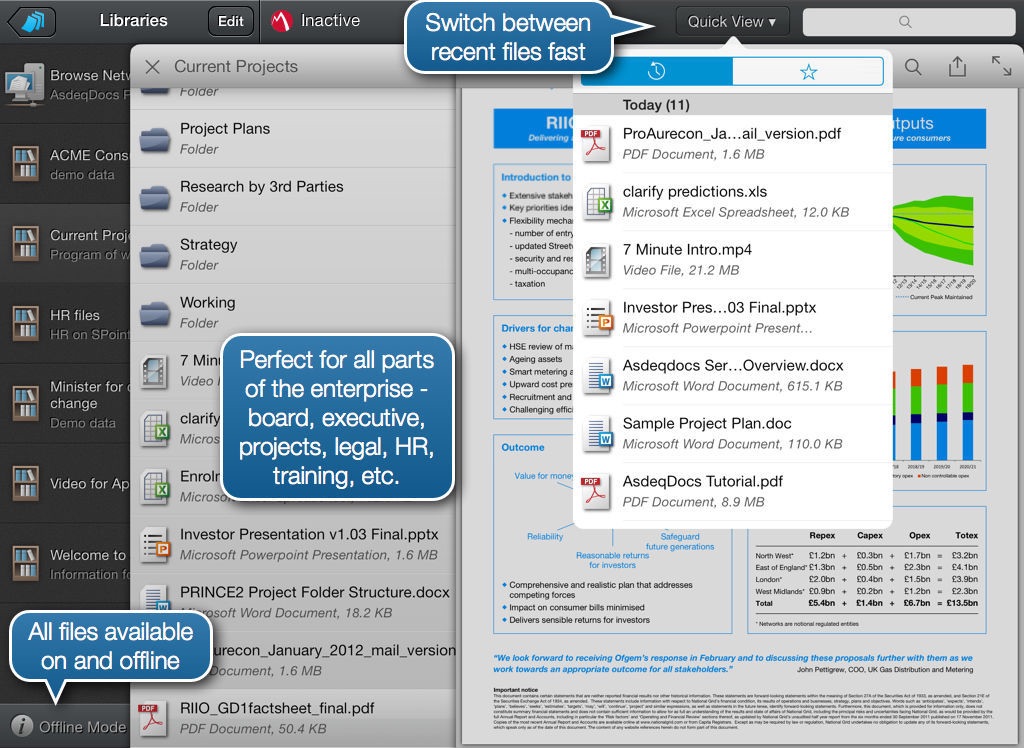The width and height of the screenshot is (1024, 748).
Task: Click PDF icon beside AsdeqDocs Tutorial.pdf
Action: click(x=597, y=492)
